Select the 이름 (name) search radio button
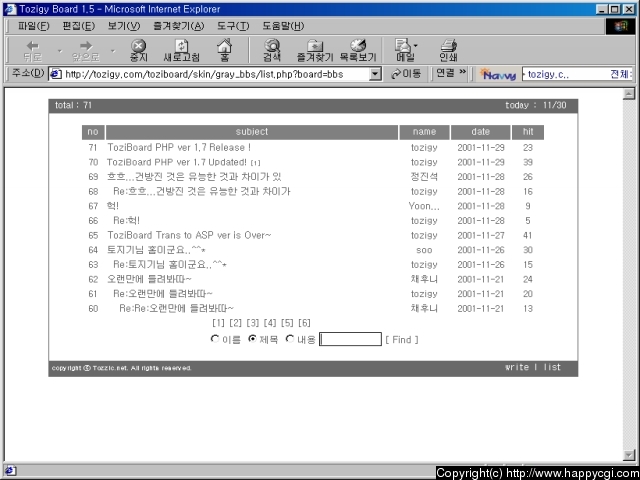Image resolution: width=640 pixels, height=480 pixels. coord(215,339)
